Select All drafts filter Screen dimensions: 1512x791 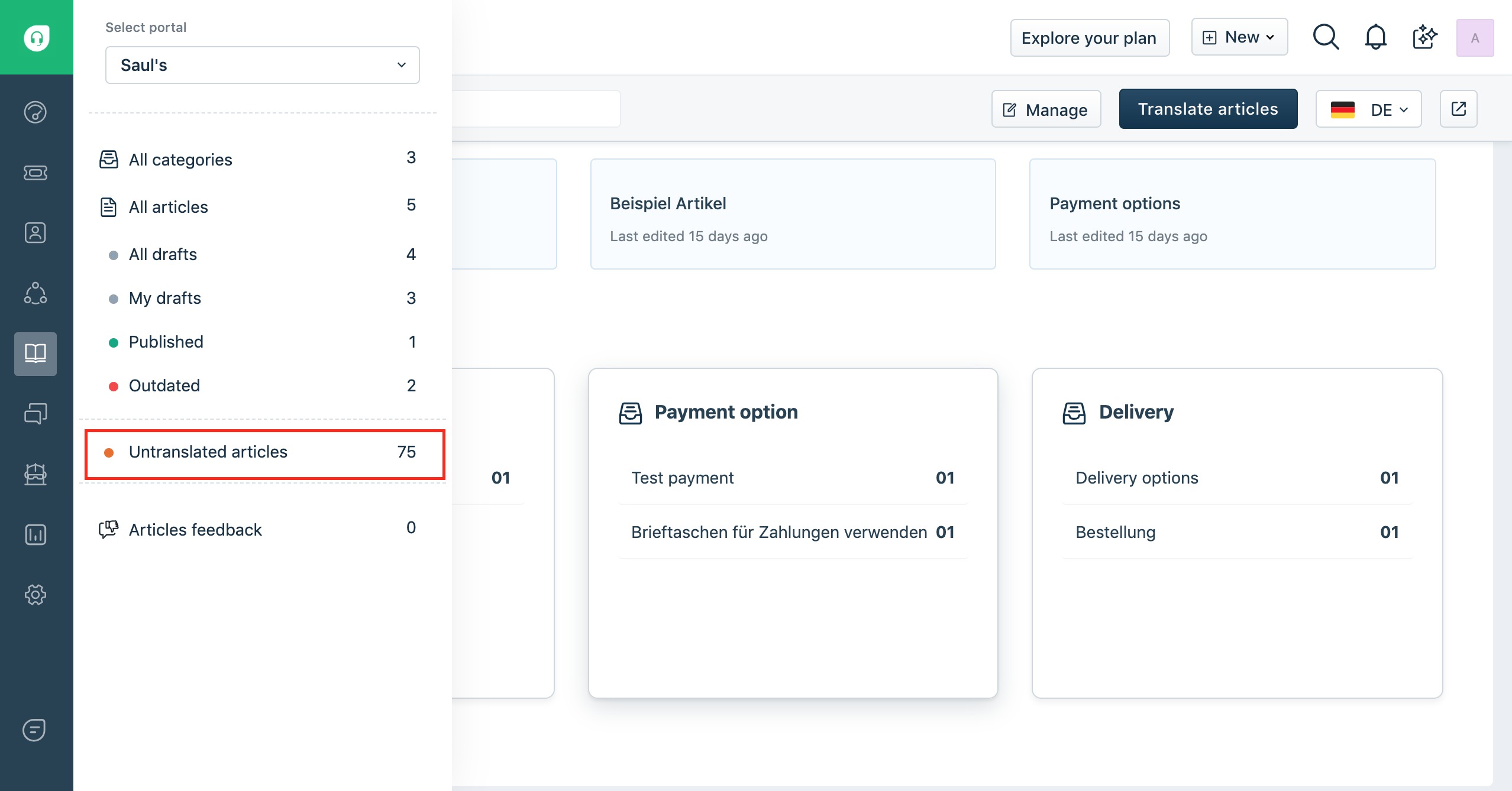pyautogui.click(x=163, y=254)
